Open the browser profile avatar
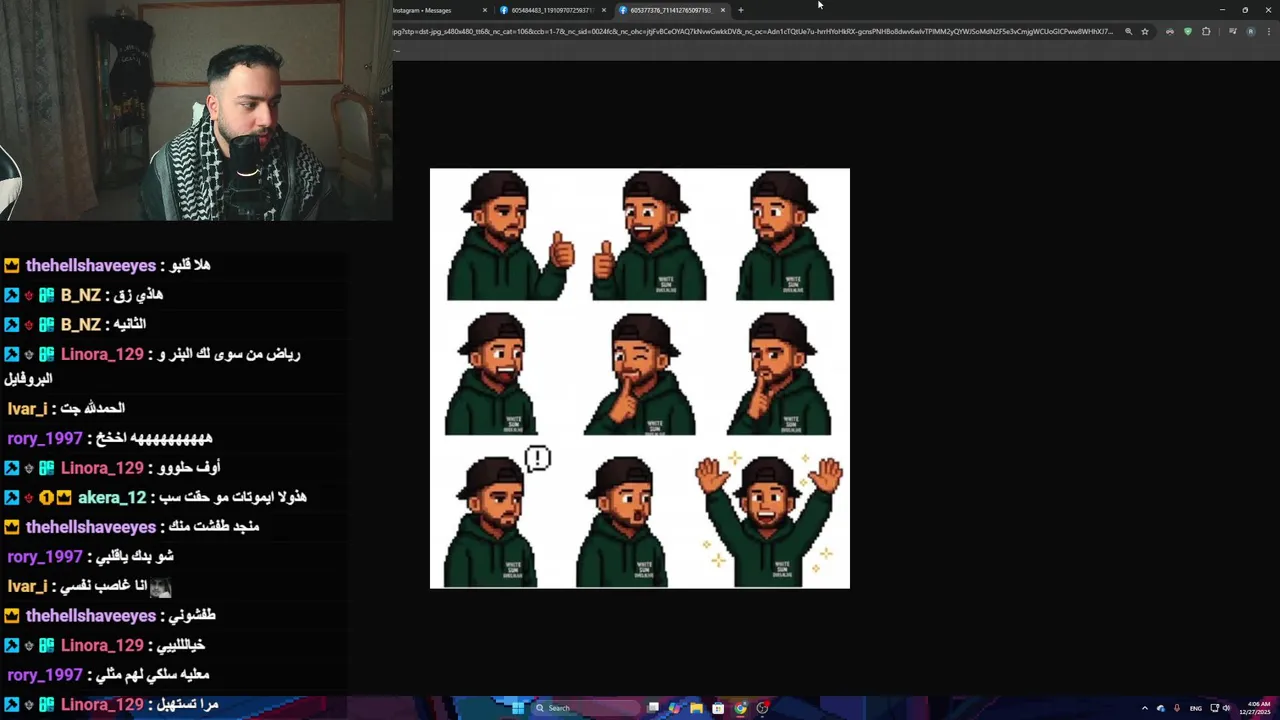Viewport: 1280px width, 720px height. [1250, 31]
